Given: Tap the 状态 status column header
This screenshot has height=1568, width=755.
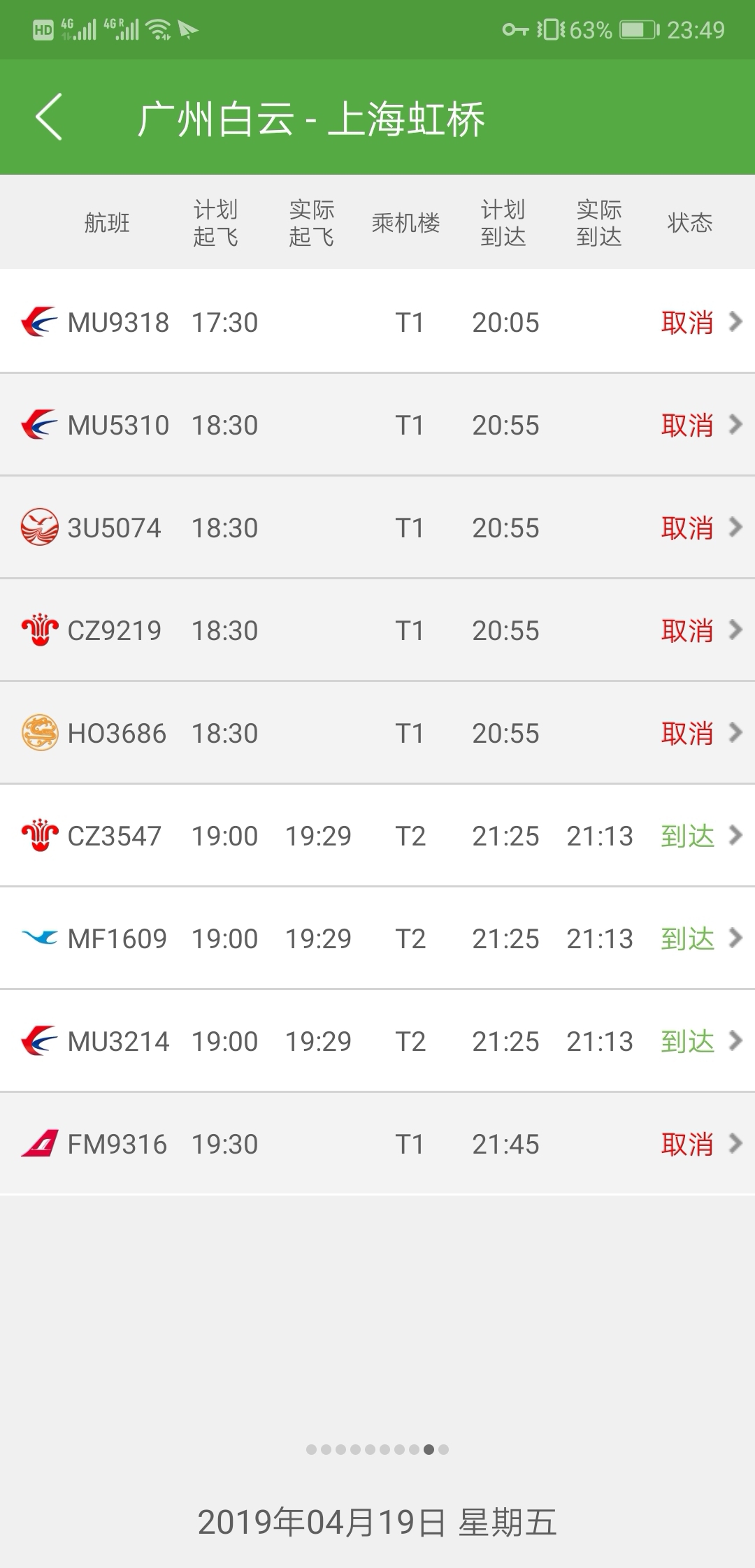Looking at the screenshot, I should click(x=689, y=222).
